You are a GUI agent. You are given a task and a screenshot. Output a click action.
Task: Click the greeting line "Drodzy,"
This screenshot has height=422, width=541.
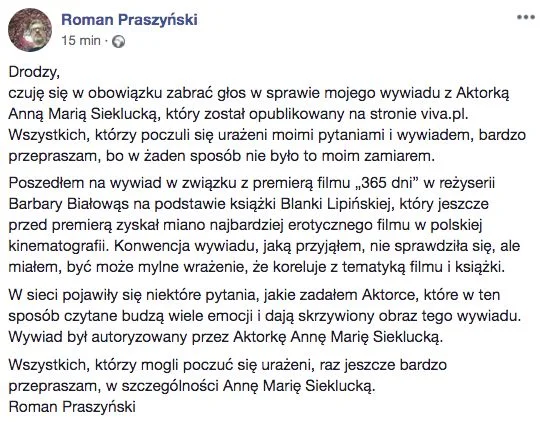34,72
